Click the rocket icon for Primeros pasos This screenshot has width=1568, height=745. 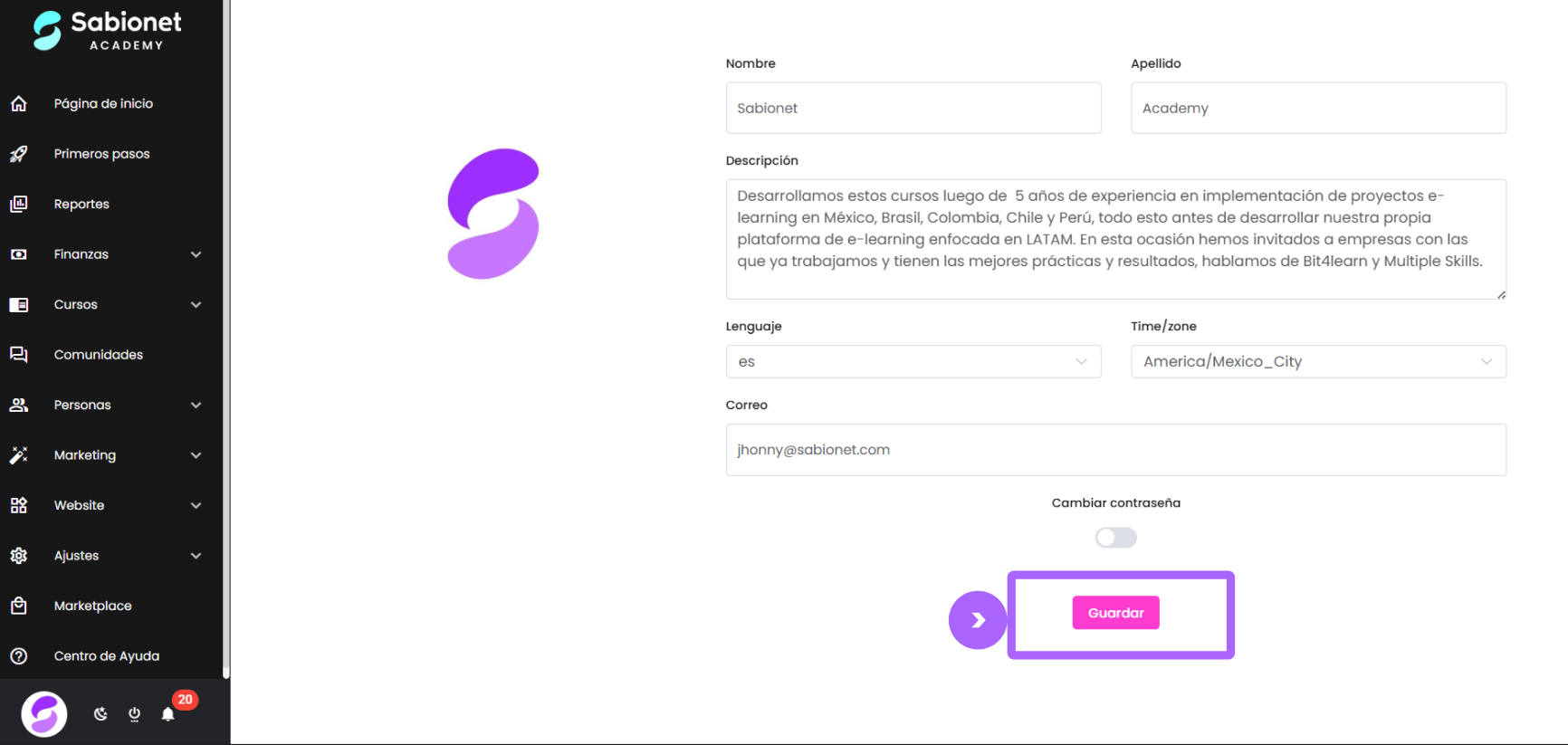point(19,154)
